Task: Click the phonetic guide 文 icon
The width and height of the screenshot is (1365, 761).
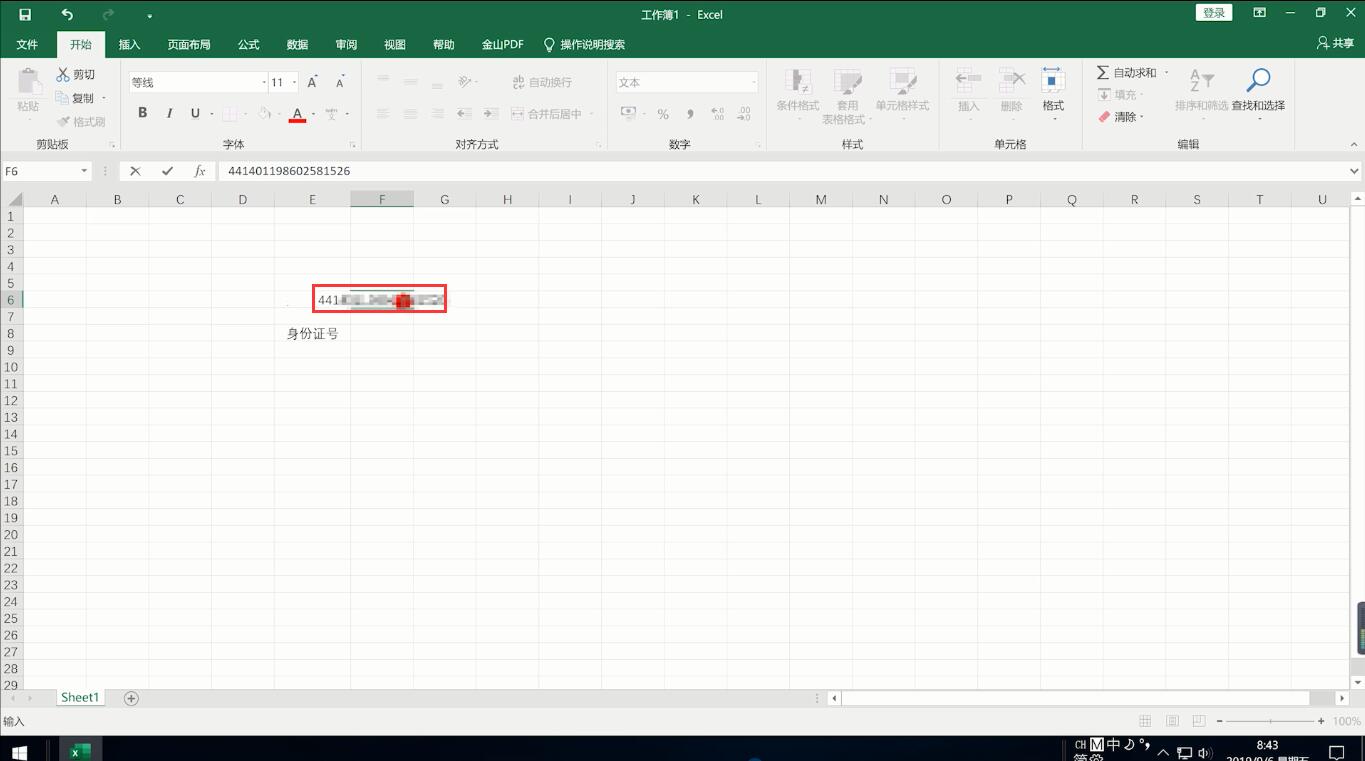Action: [331, 113]
